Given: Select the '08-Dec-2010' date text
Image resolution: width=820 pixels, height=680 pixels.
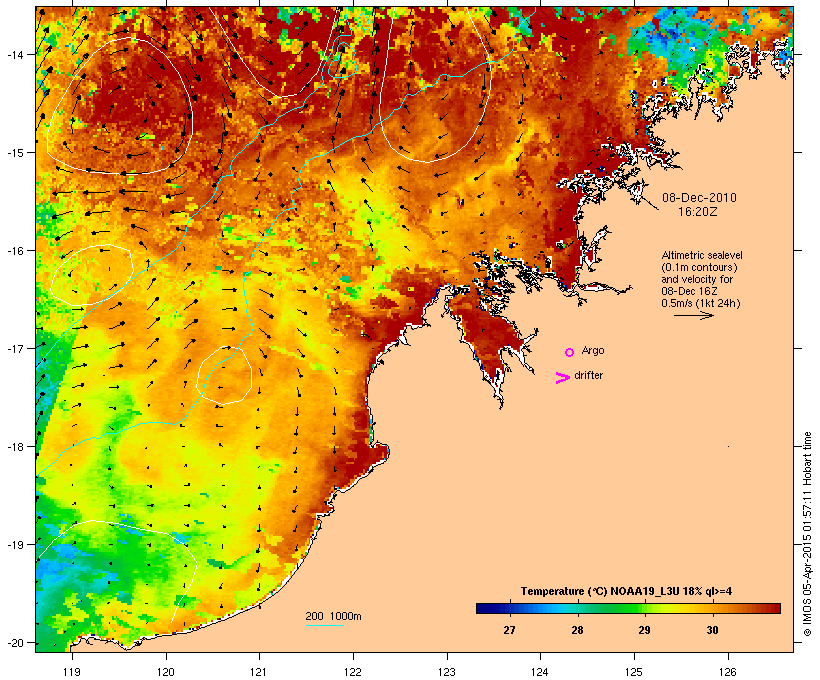Looking at the screenshot, I should [699, 198].
